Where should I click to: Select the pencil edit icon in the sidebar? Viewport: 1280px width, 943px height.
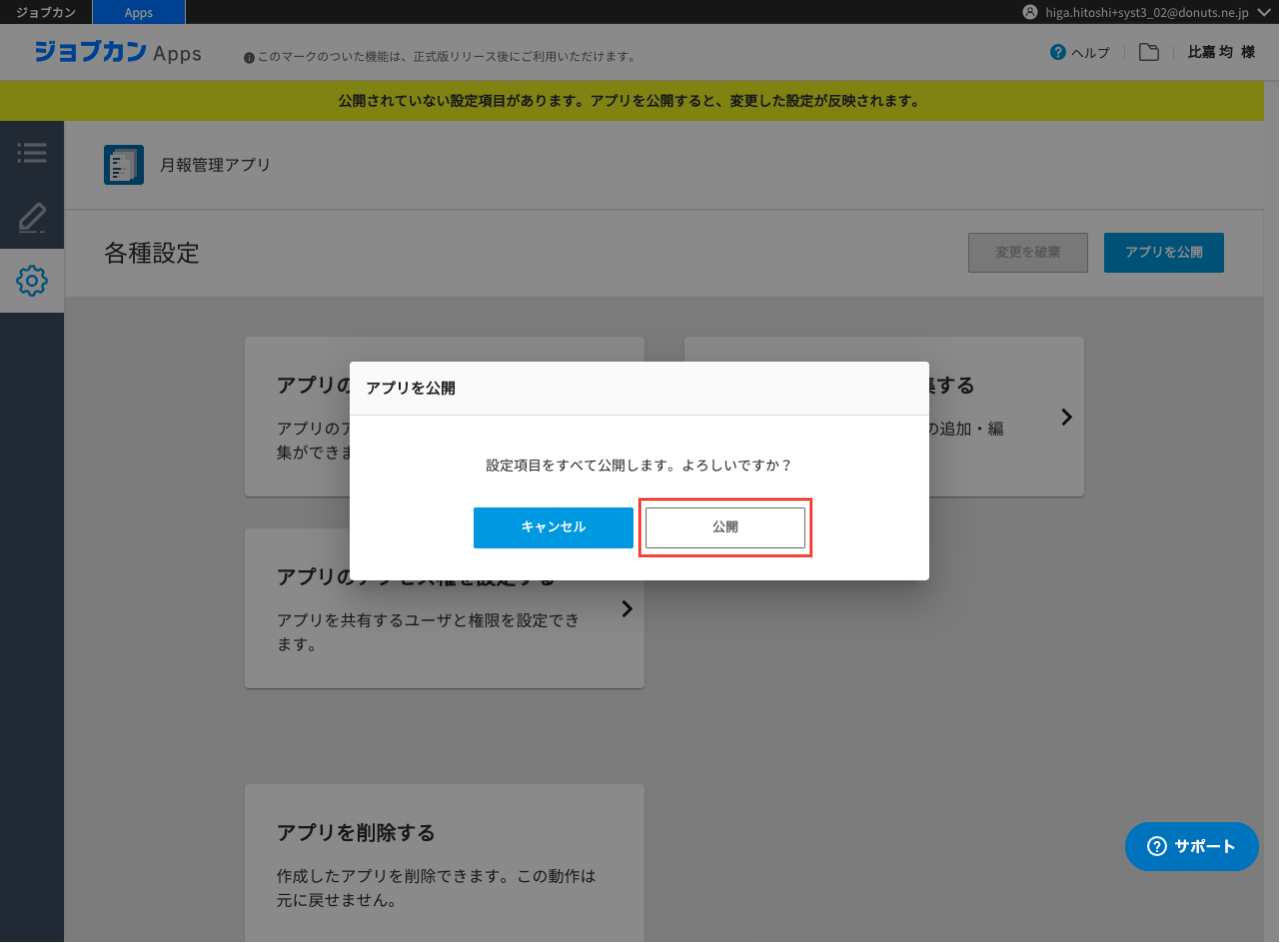tap(32, 217)
